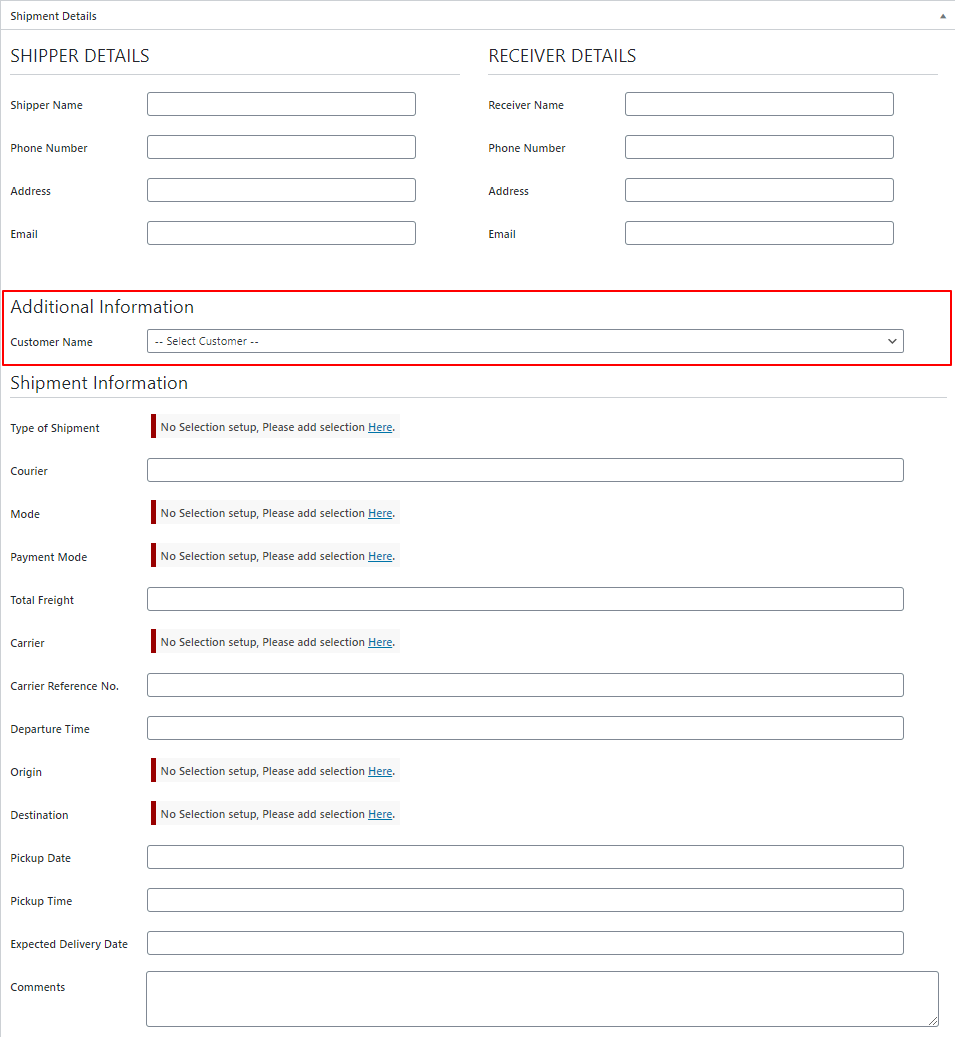Follow the Carrier setup Here link
Screen dimensions: 955x1037
pyautogui.click(x=380, y=642)
